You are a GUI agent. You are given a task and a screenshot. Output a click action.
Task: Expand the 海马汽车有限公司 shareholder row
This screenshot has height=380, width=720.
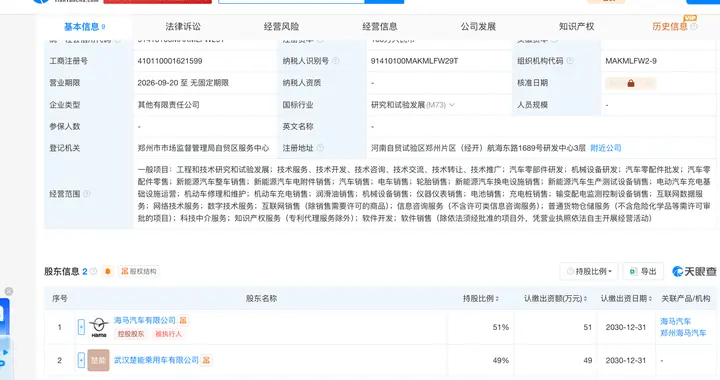coord(81,327)
